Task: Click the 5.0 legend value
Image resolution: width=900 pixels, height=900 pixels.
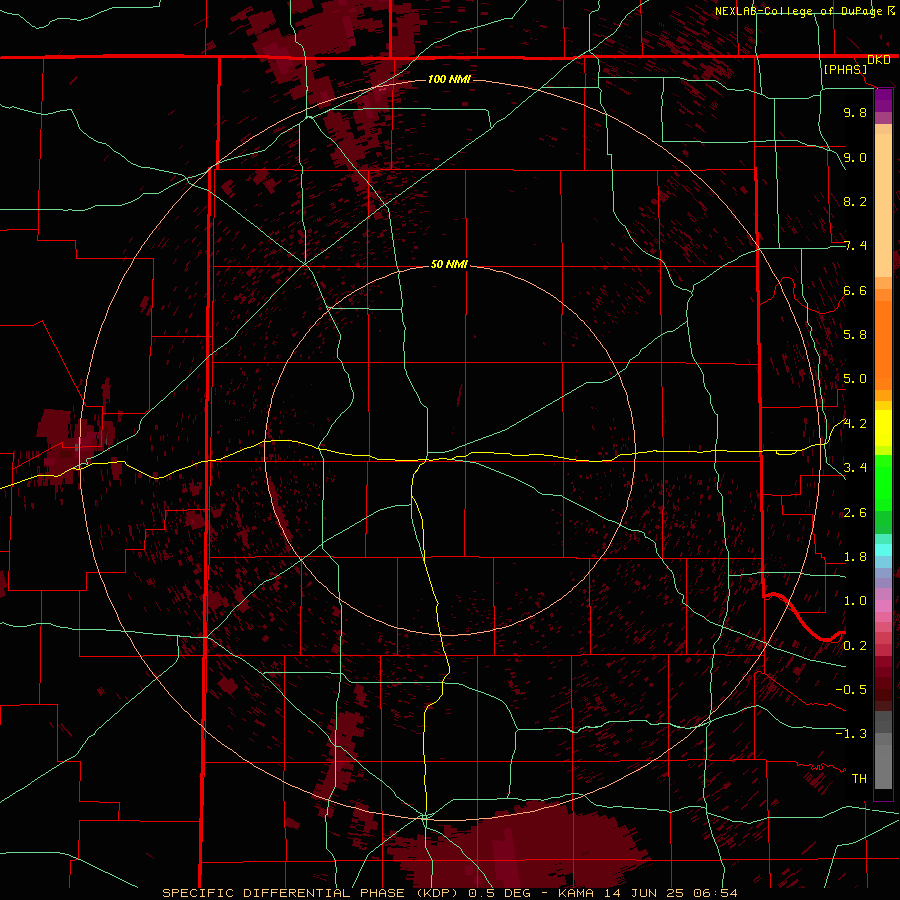Action: (855, 379)
